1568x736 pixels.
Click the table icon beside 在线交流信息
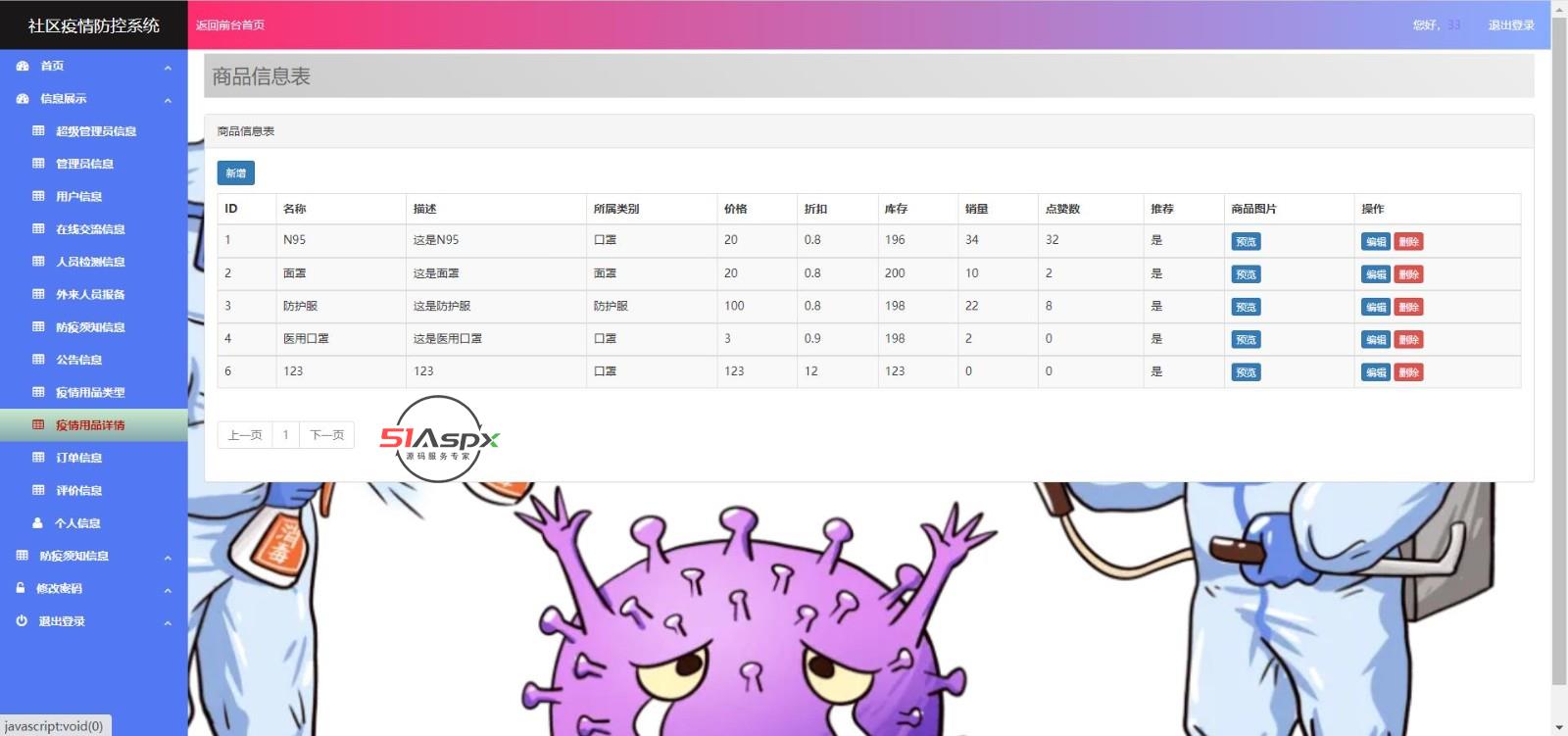click(x=38, y=229)
